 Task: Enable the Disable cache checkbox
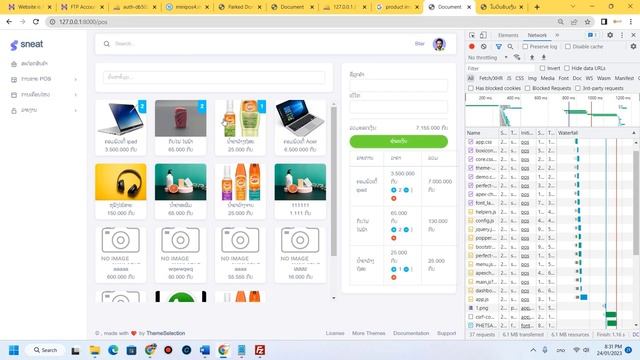568,47
